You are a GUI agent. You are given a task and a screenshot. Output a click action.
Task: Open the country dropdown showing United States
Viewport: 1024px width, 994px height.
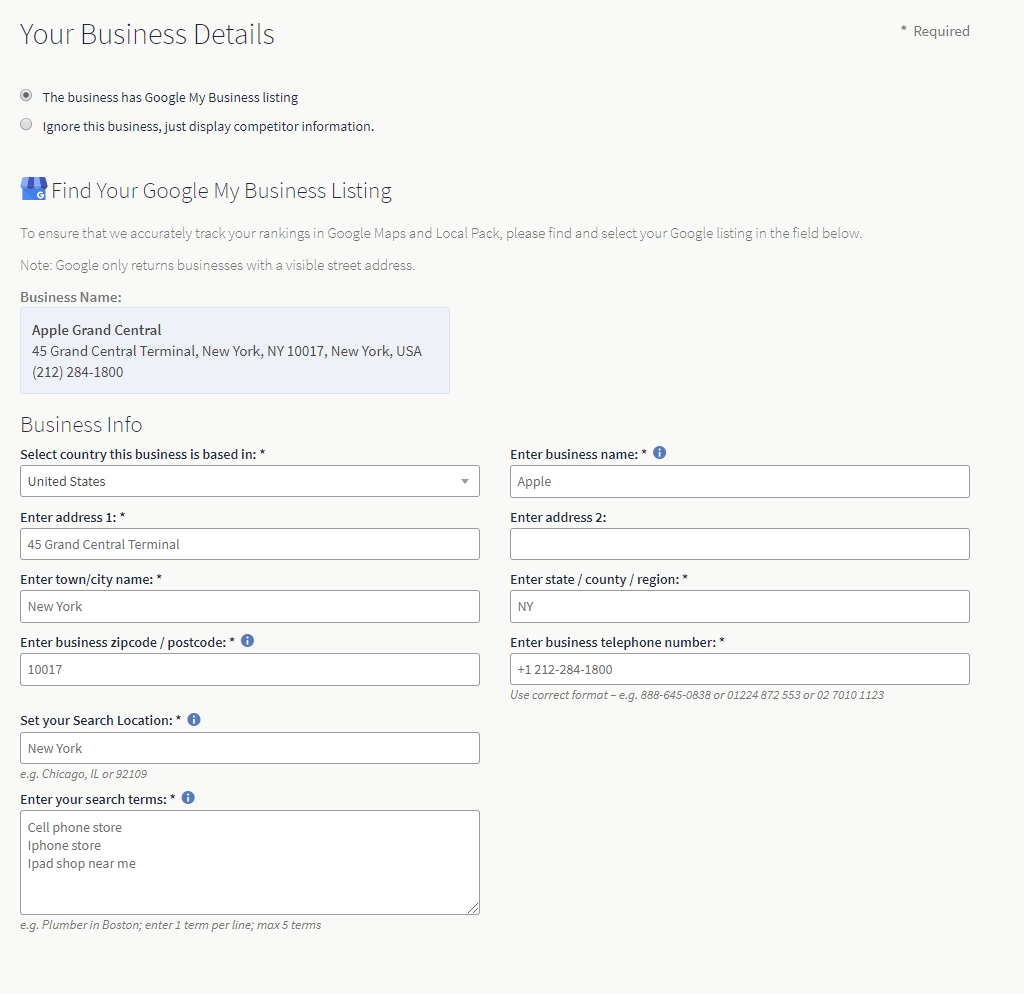(250, 481)
